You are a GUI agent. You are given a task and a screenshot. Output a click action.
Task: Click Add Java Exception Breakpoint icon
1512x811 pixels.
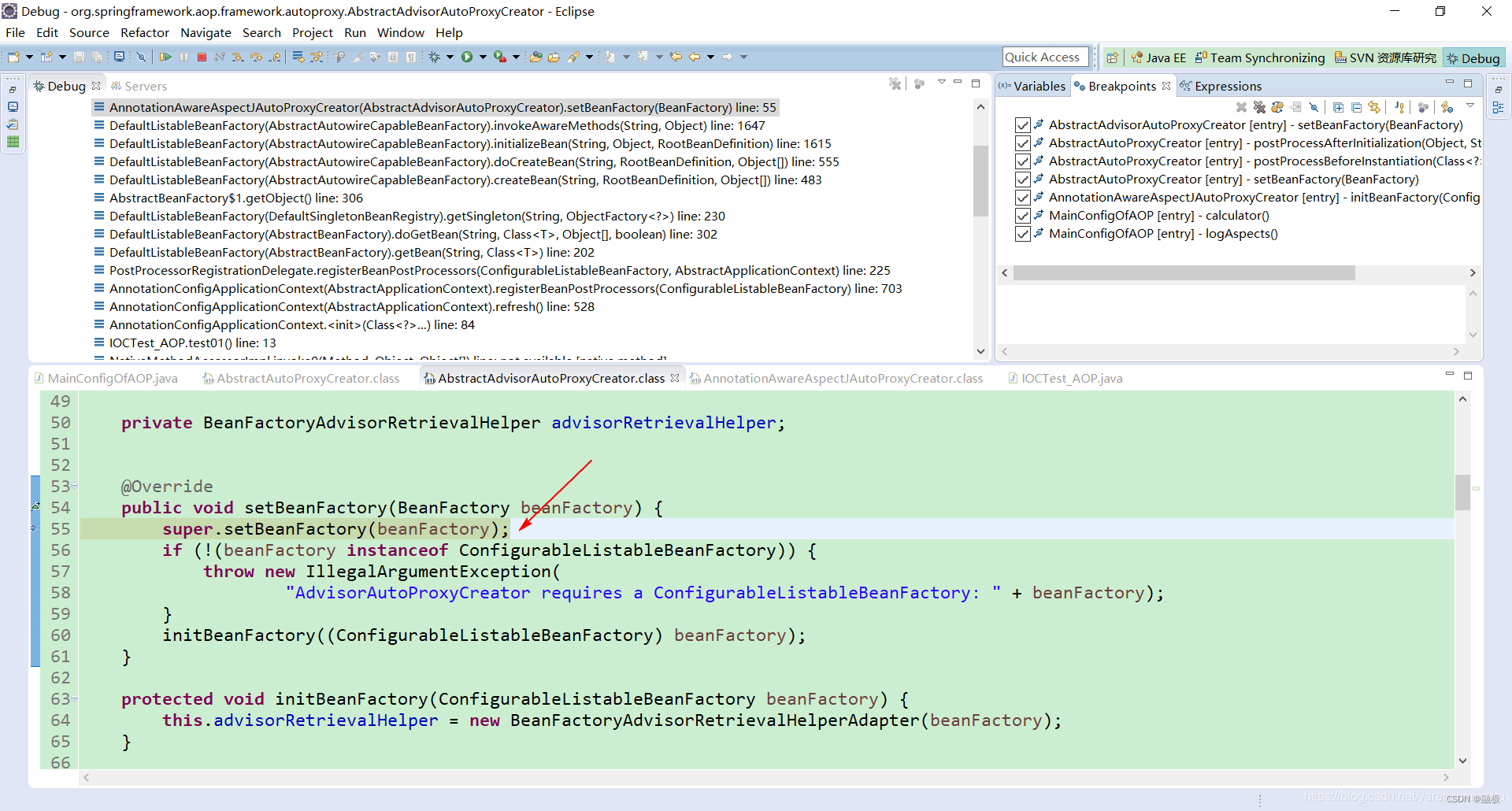click(x=1399, y=107)
